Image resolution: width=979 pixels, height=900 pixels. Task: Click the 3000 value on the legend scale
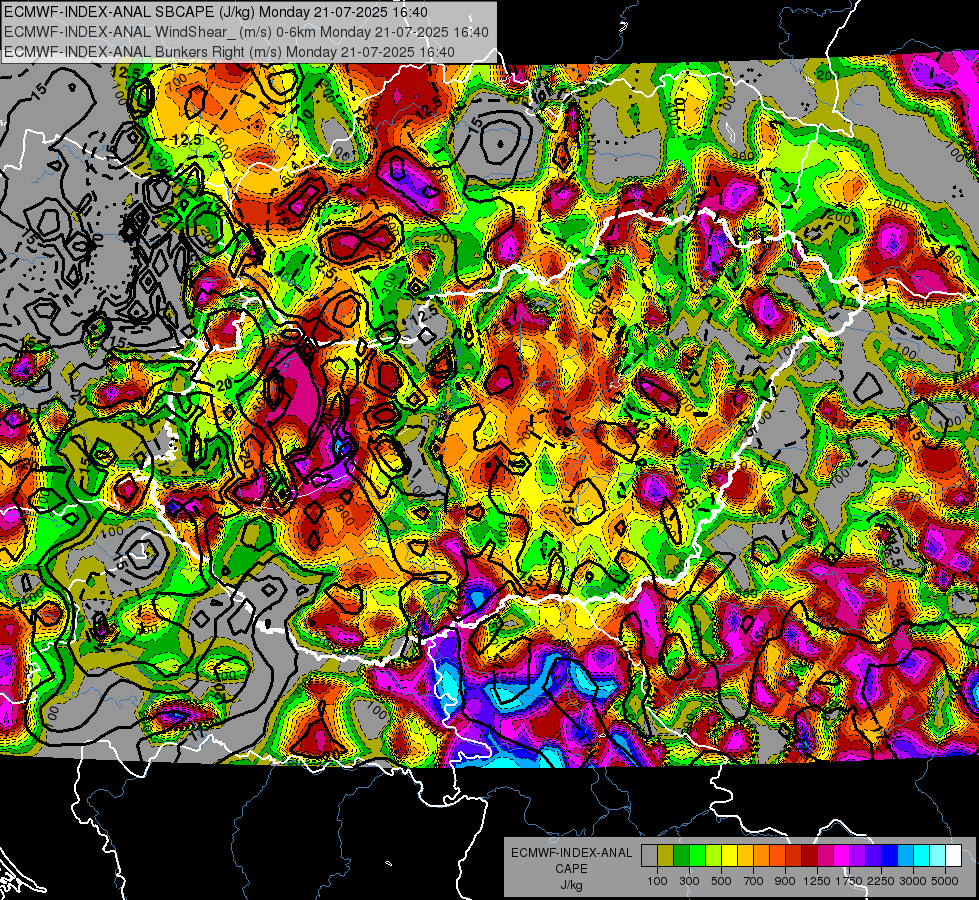click(913, 881)
